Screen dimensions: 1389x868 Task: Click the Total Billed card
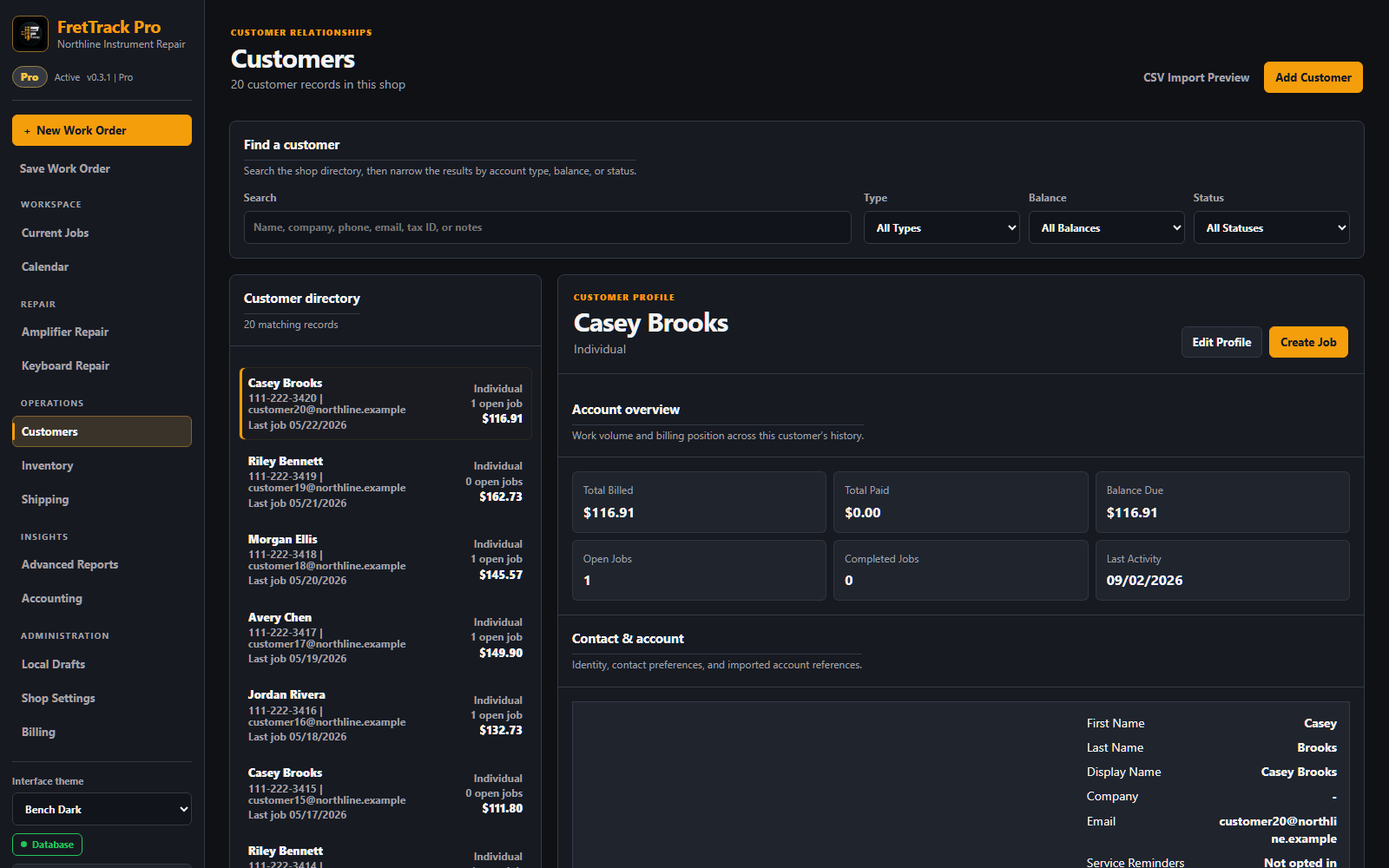pos(699,502)
